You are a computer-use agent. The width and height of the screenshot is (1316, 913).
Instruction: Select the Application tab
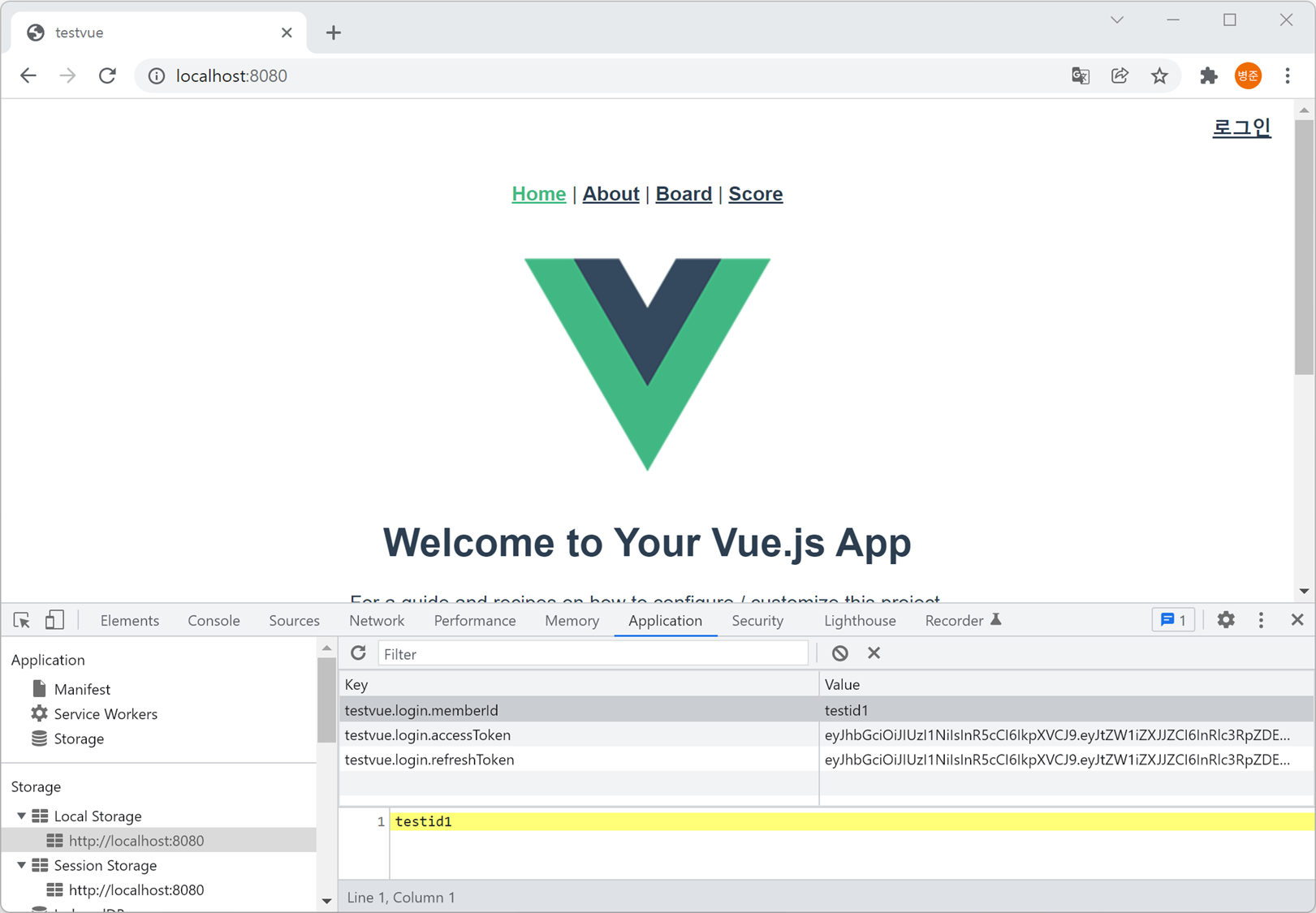(665, 621)
